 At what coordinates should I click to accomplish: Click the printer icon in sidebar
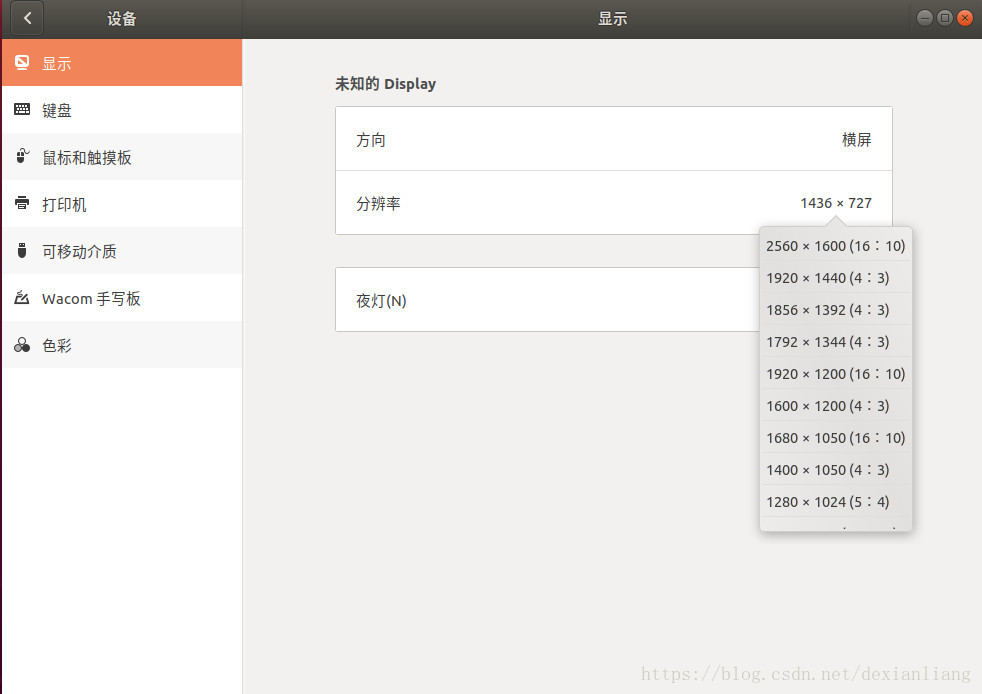point(22,203)
